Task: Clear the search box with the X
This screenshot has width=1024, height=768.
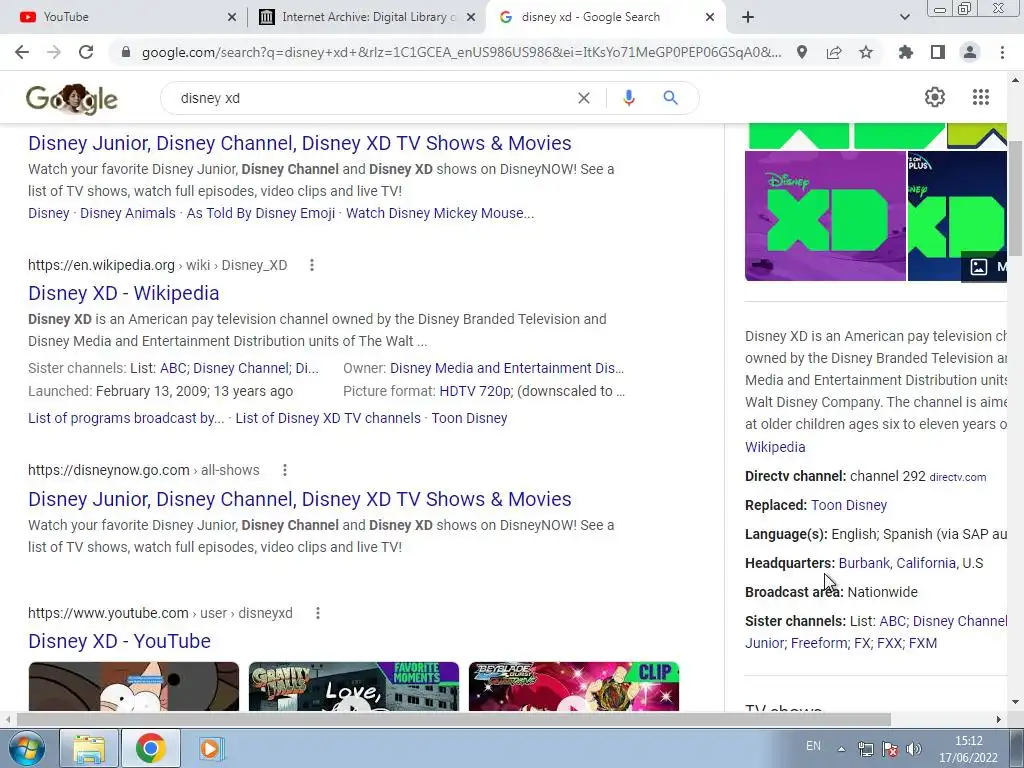Action: [584, 98]
